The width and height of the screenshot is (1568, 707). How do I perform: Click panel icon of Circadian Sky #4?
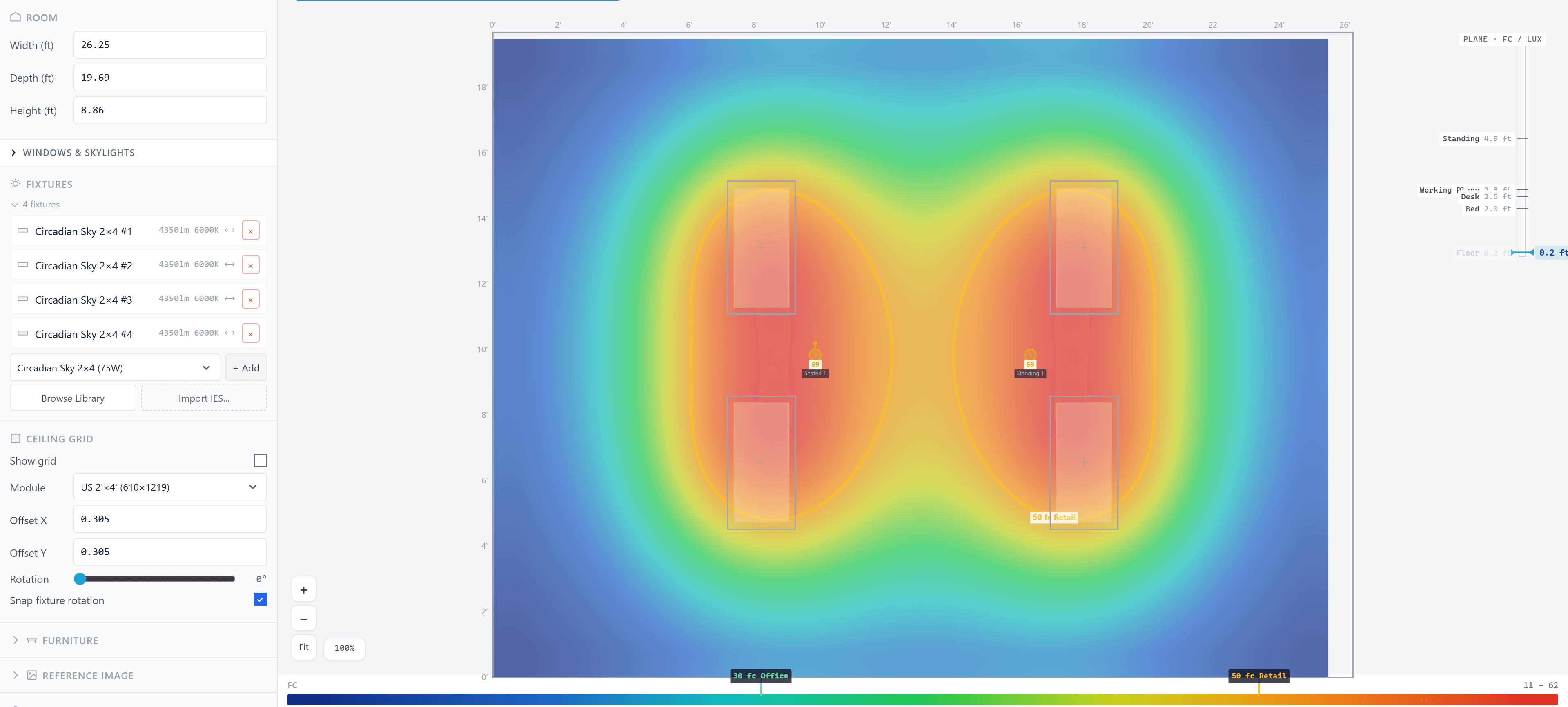click(x=22, y=333)
